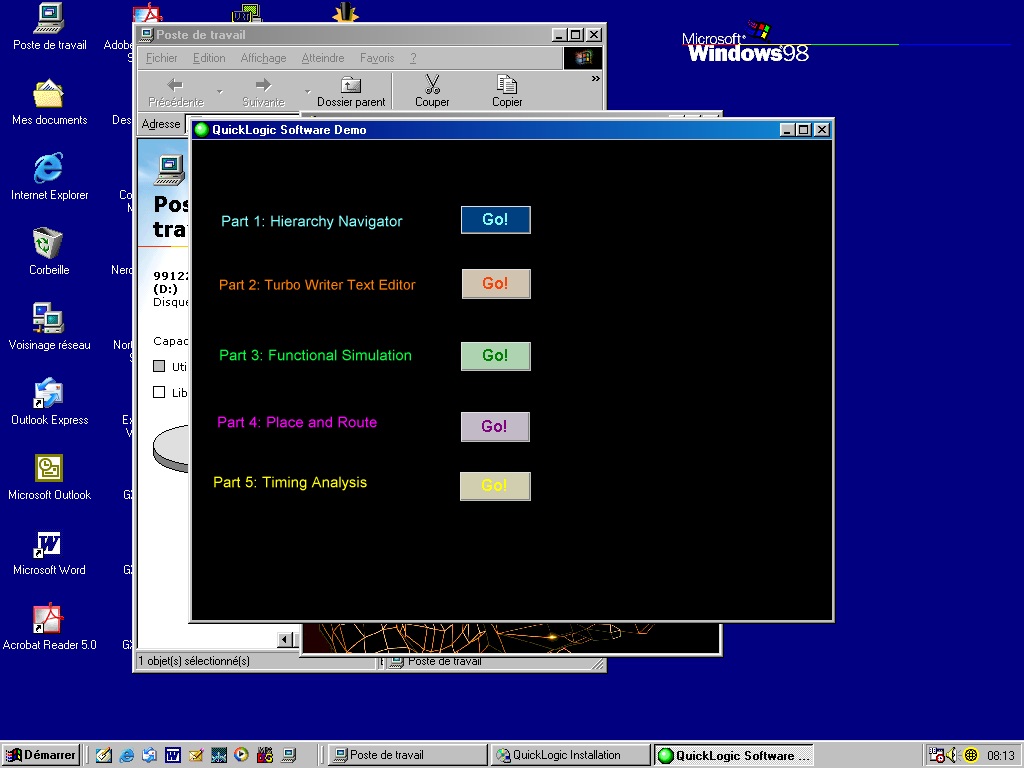The width and height of the screenshot is (1024, 768).
Task: Open Microsoft Word desktop shortcut
Action: [49, 545]
